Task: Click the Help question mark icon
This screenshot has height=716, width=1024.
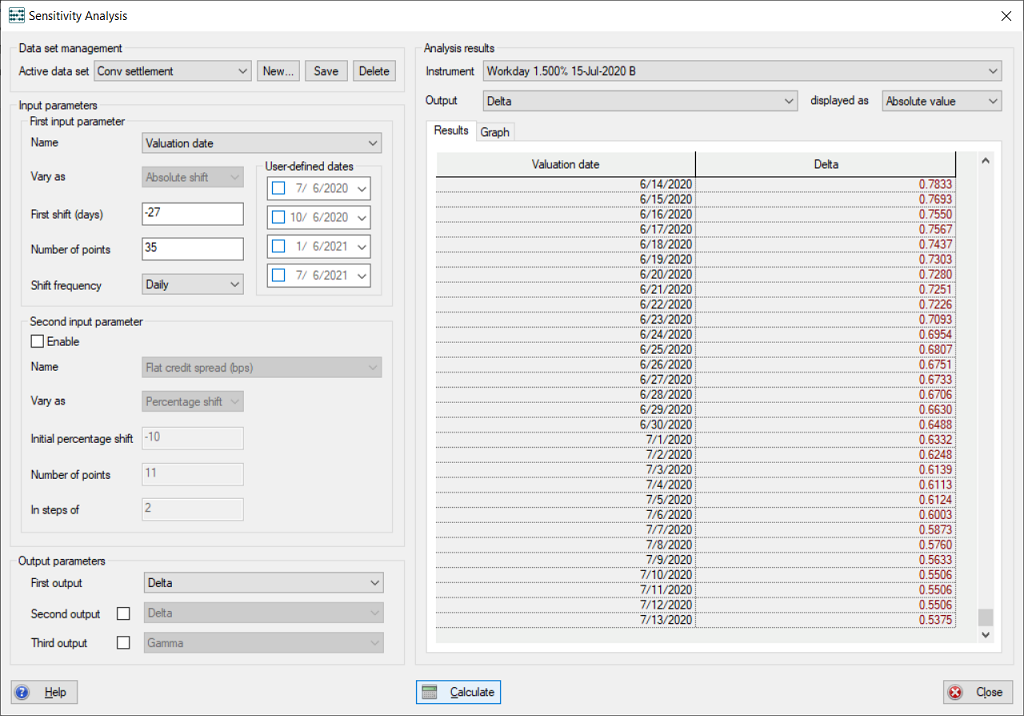Action: pyautogui.click(x=22, y=692)
